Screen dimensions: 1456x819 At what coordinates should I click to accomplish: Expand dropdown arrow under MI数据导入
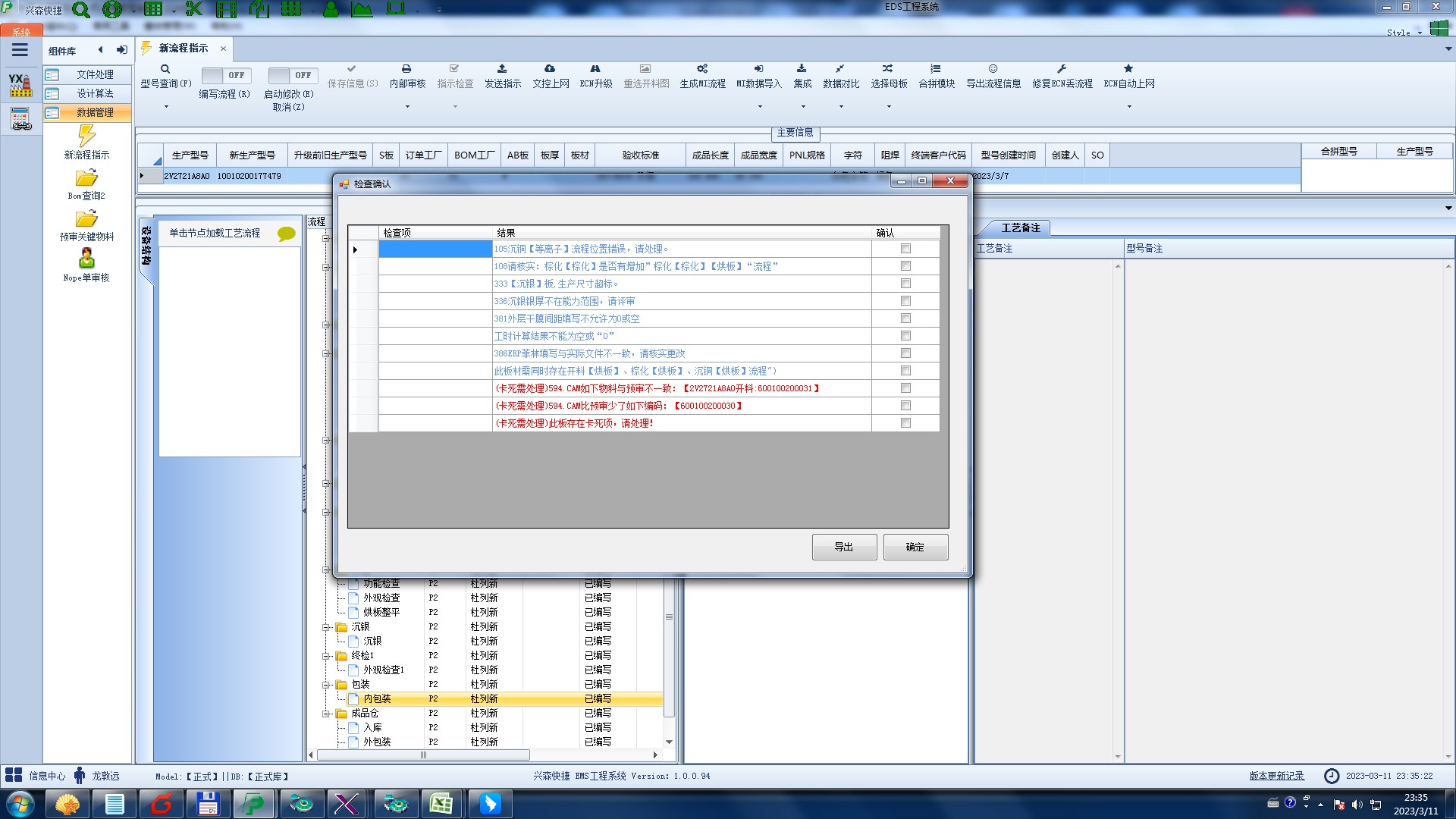[760, 106]
